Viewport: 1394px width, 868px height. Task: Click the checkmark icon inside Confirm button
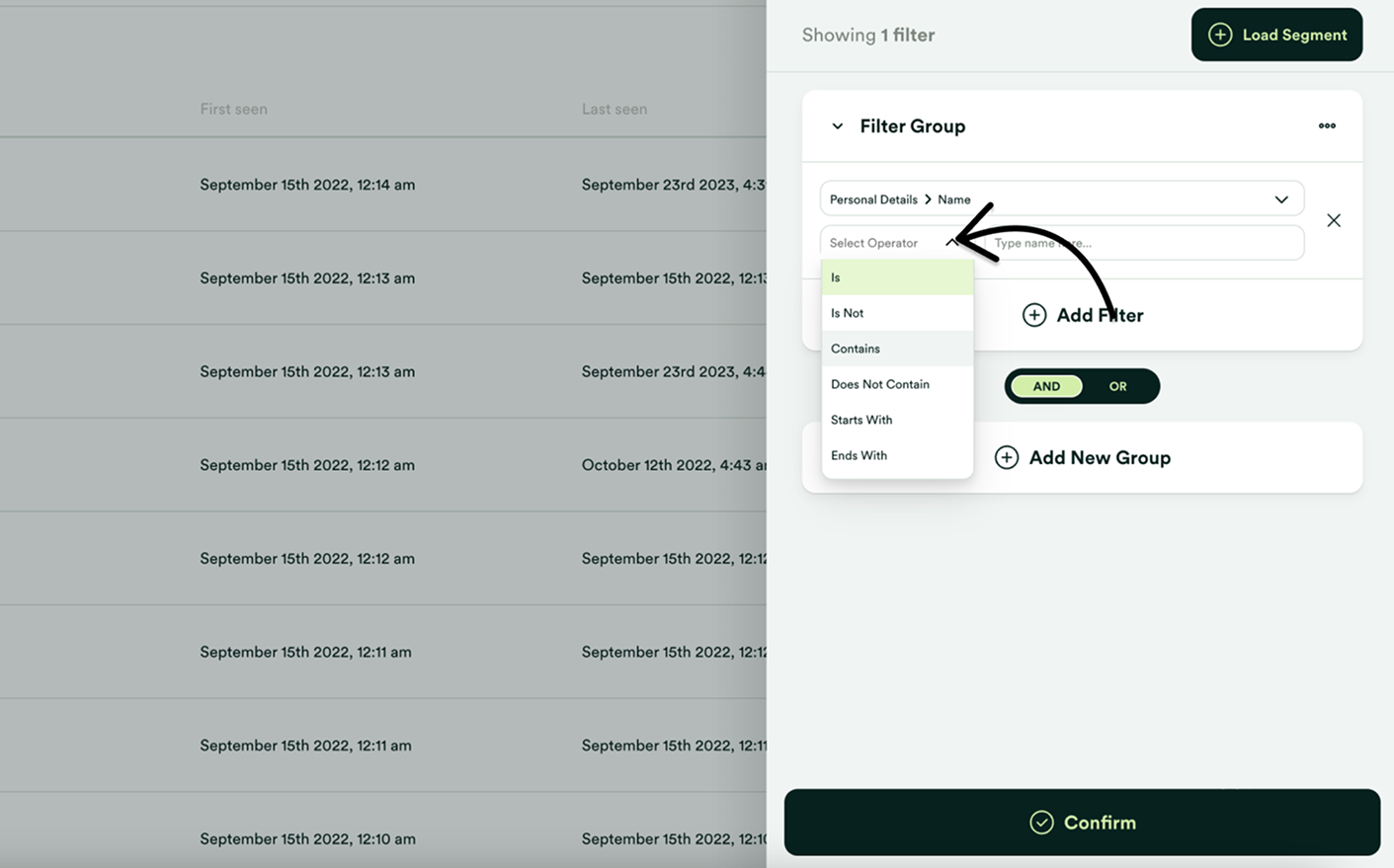(1042, 821)
